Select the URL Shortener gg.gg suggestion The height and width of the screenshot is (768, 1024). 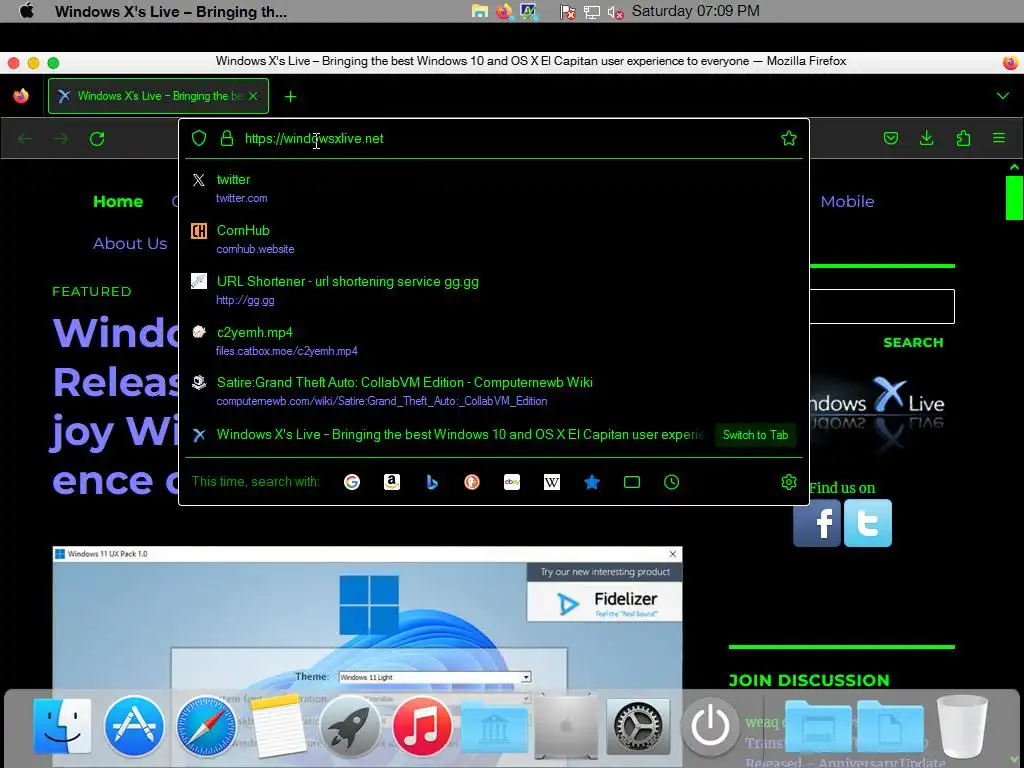[x=494, y=290]
